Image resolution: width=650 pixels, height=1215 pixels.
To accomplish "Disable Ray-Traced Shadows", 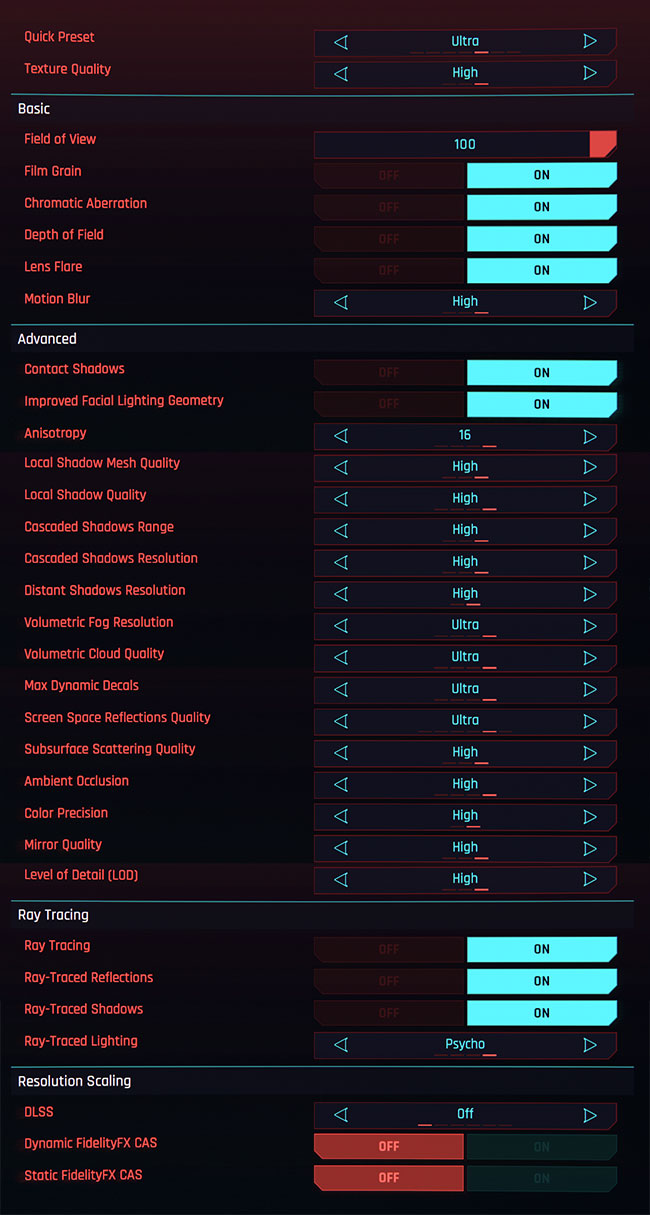I will [x=389, y=1013].
